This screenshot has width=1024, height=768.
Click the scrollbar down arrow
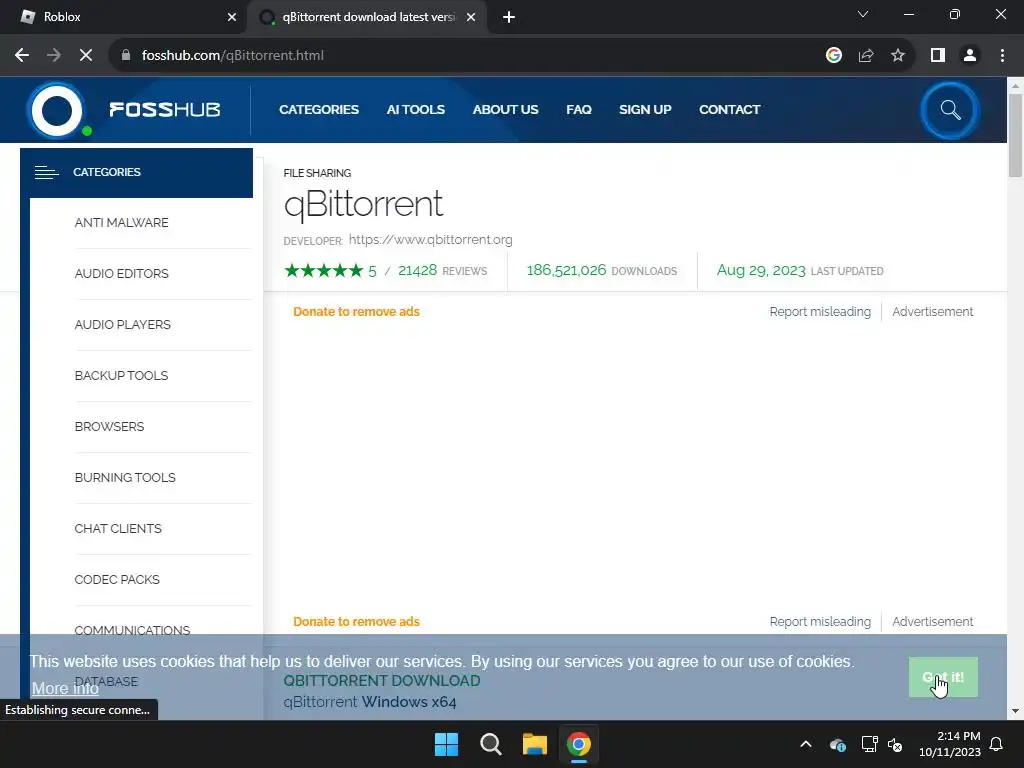pyautogui.click(x=1015, y=711)
